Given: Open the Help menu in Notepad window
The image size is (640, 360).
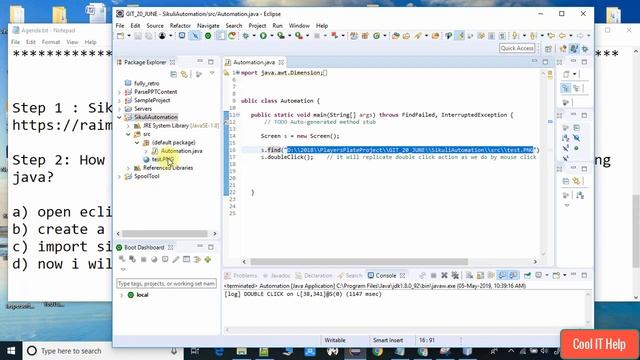Looking at the screenshot, I should tap(90, 42).
